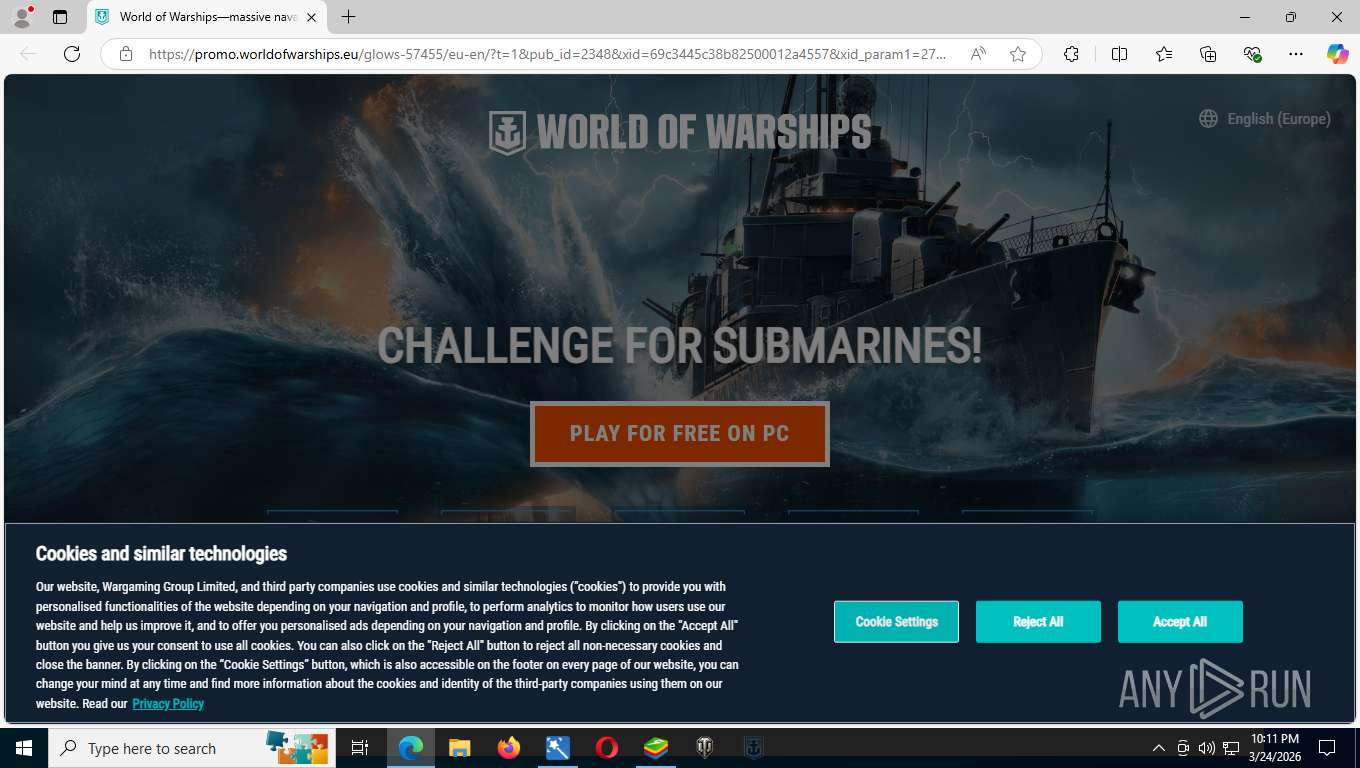The width and height of the screenshot is (1360, 768).
Task: Open Task View on the taskbar
Action: (360, 748)
